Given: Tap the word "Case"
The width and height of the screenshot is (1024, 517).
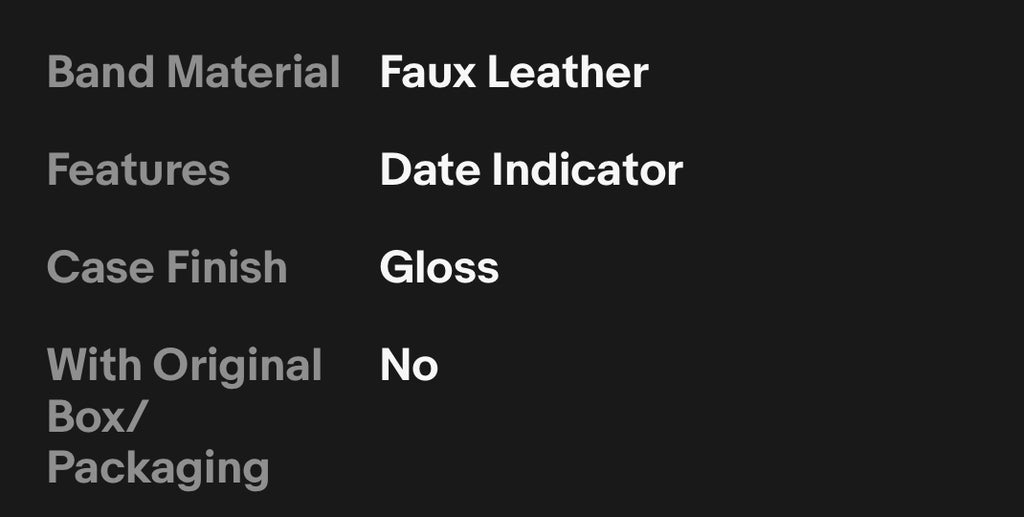Looking at the screenshot, I should 101,267.
